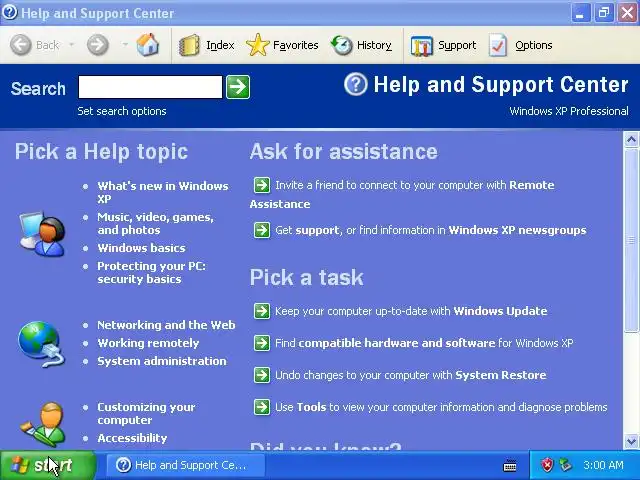Focus the Search text box
Viewport: 640px width, 480px height.
[x=150, y=87]
